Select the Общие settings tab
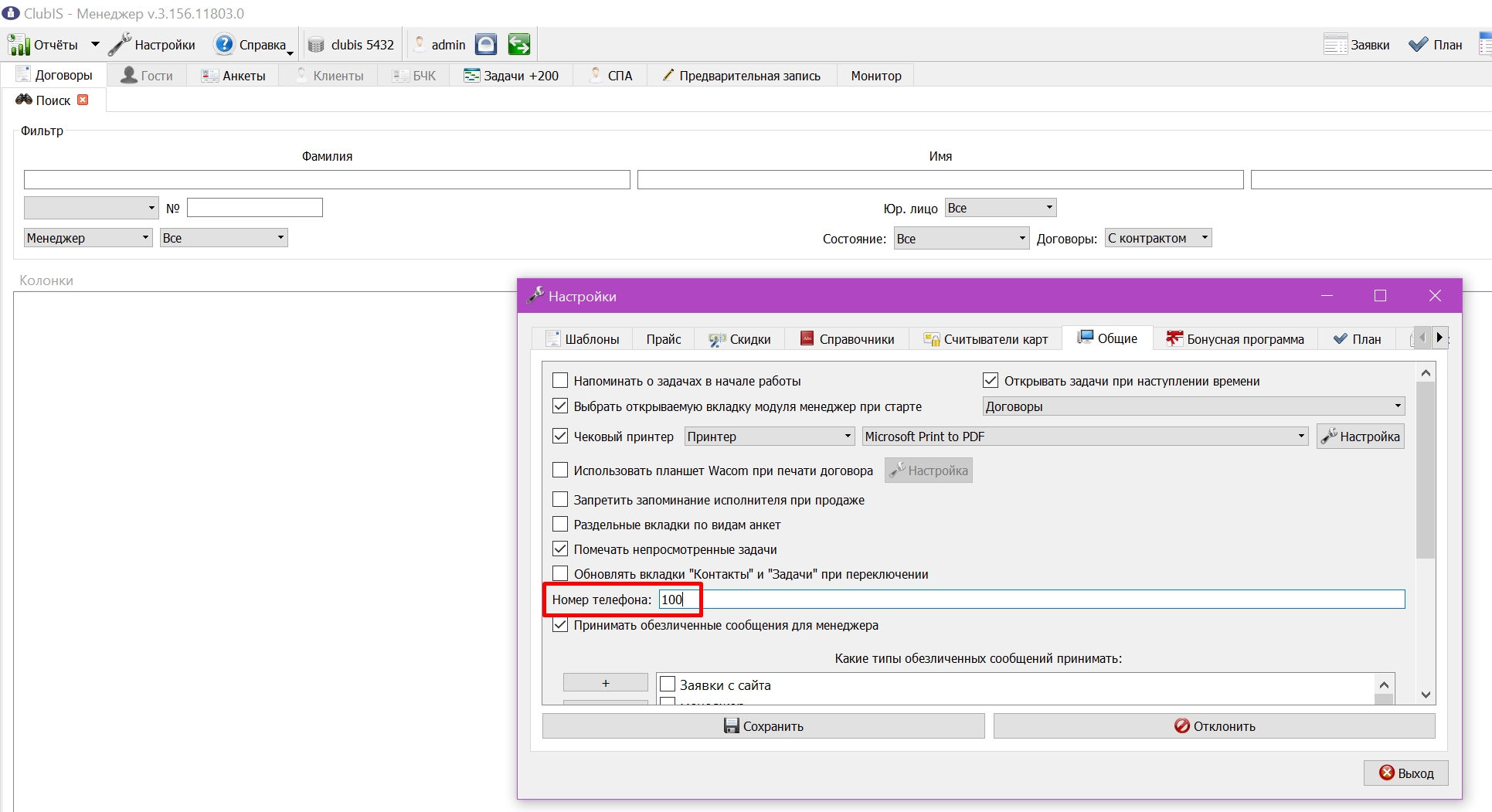The width and height of the screenshot is (1492, 812). click(1107, 338)
